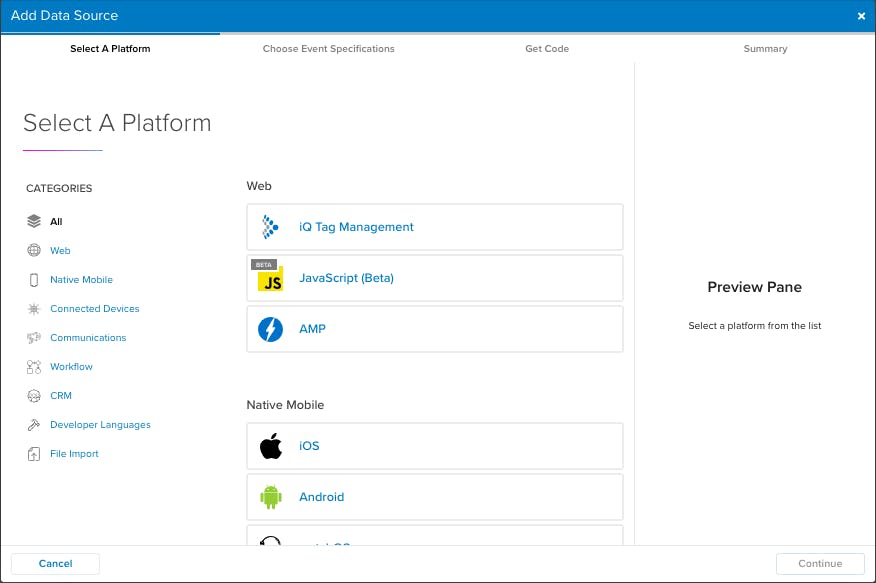Viewport: 876px width, 583px height.
Task: Click the BETA badge on JavaScript
Action: (x=264, y=265)
